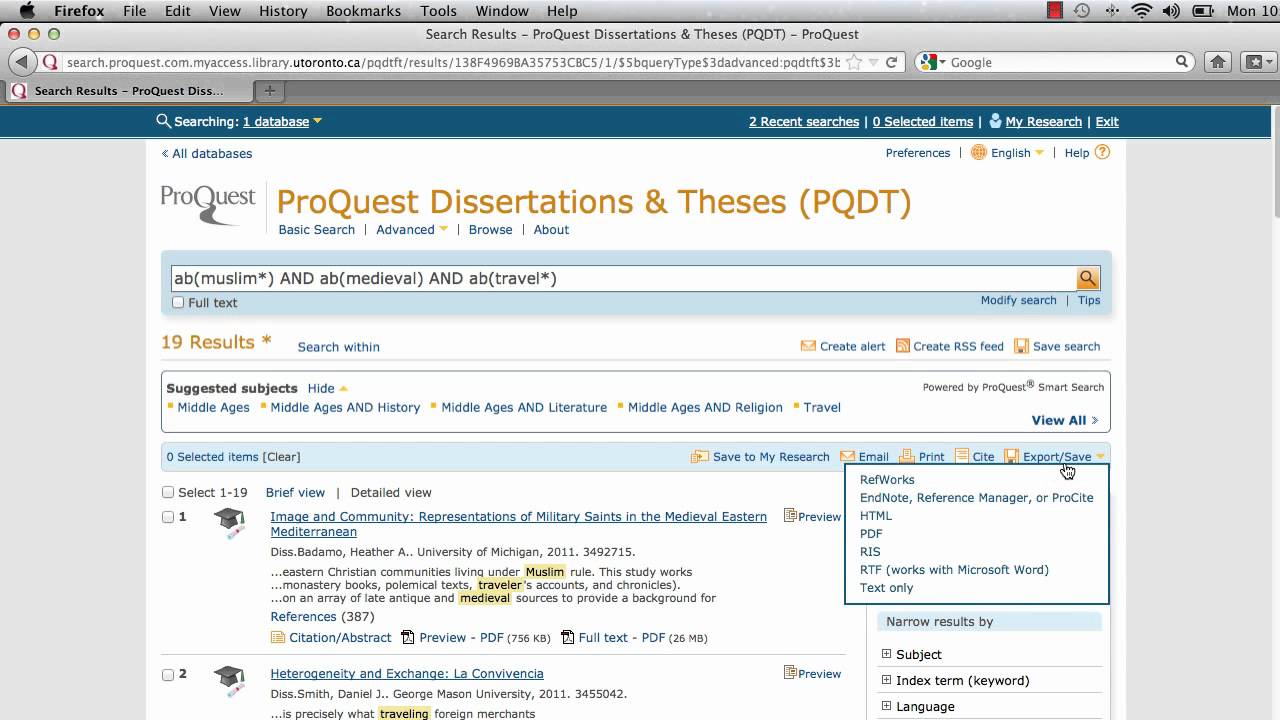1280x720 pixels.
Task: Check the Select 1-19 checkbox
Action: point(168,492)
